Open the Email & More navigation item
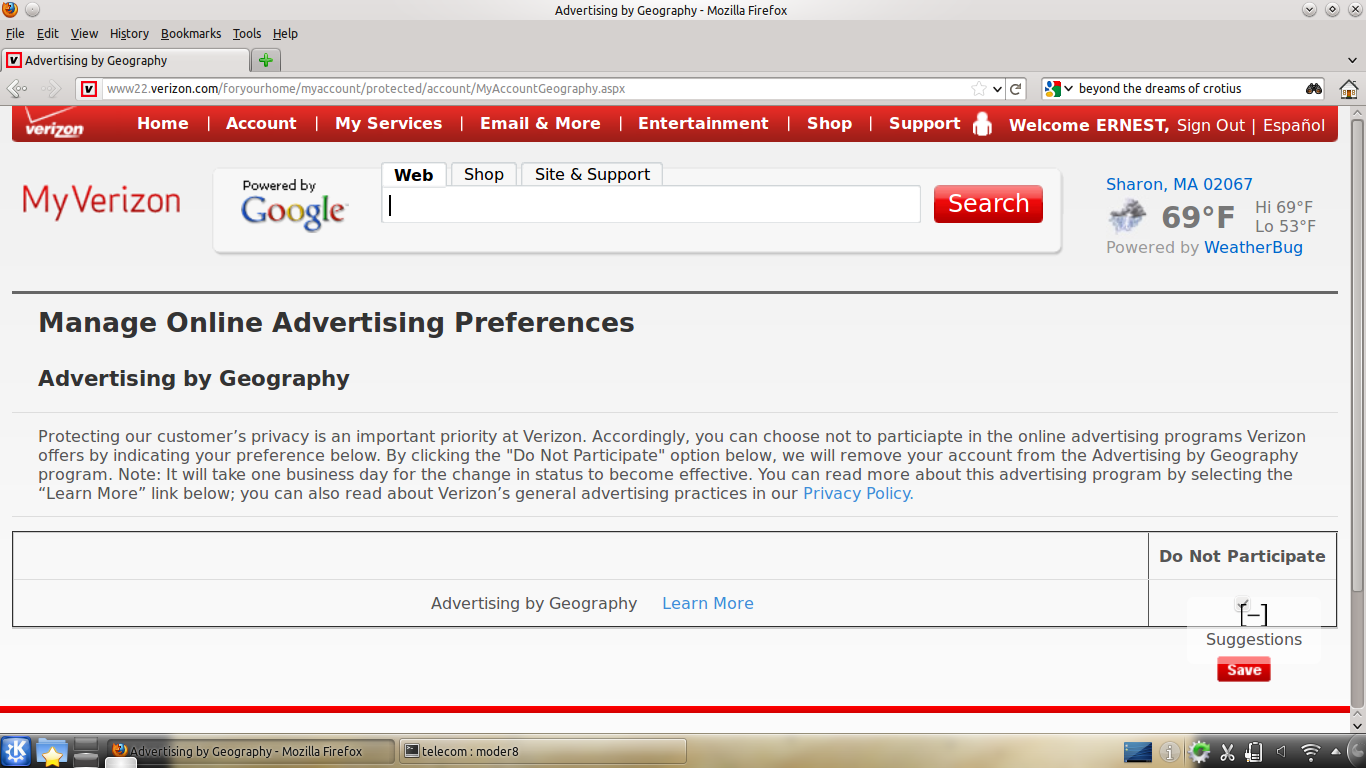Viewport: 1366px width, 768px height. pyautogui.click(x=540, y=123)
